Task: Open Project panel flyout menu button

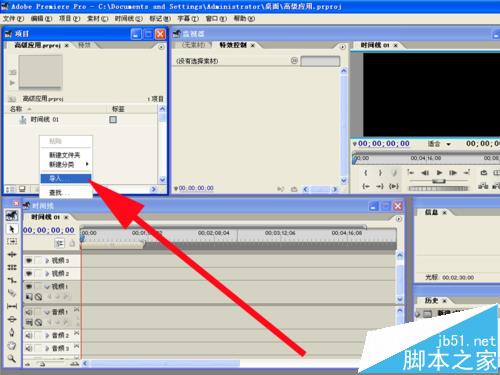Action: pos(161,47)
